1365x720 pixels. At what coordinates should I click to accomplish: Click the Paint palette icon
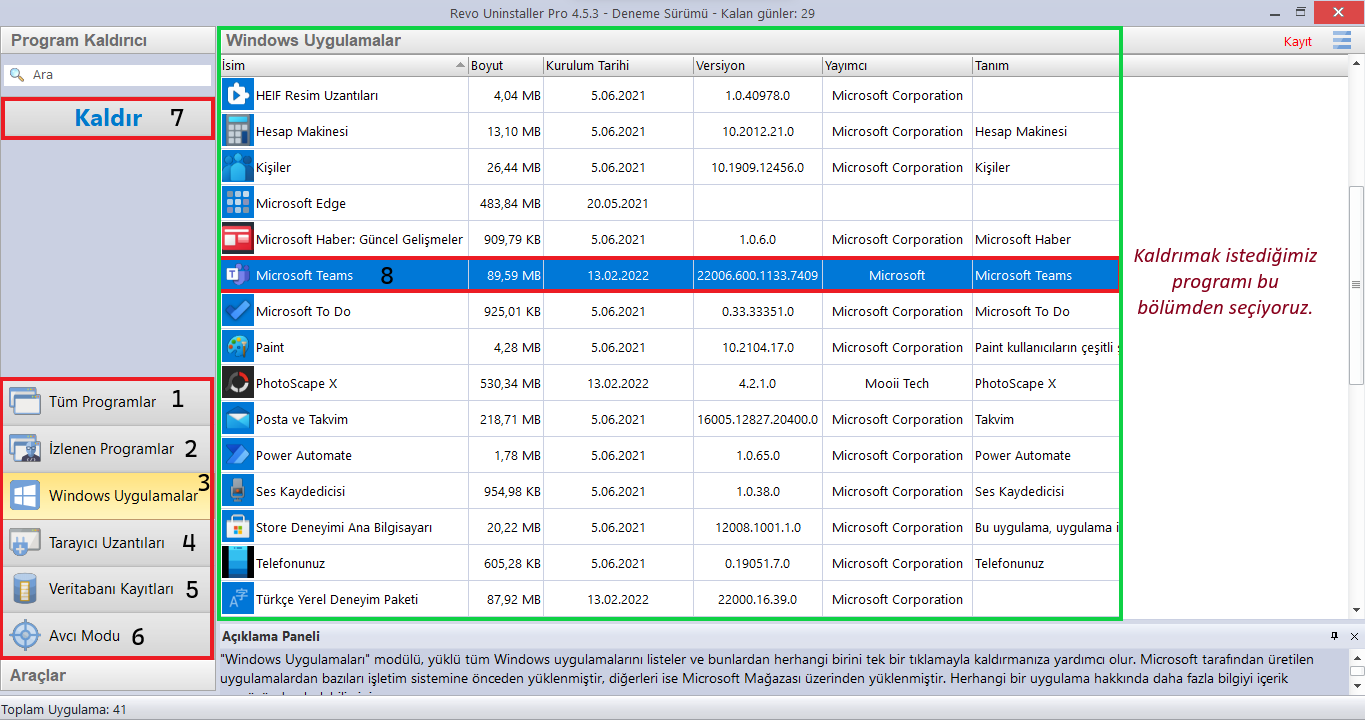(x=238, y=347)
